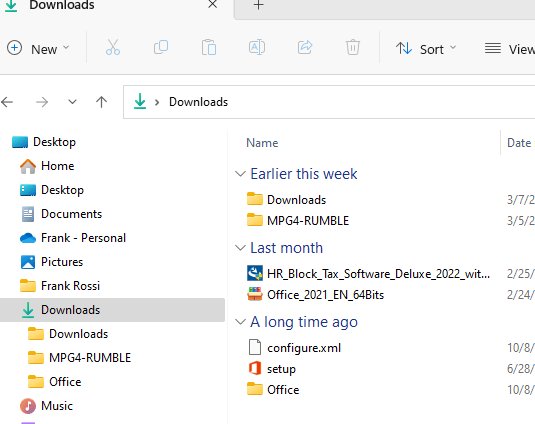
Task: Click the Home house icon in sidebar
Action: (x=28, y=166)
